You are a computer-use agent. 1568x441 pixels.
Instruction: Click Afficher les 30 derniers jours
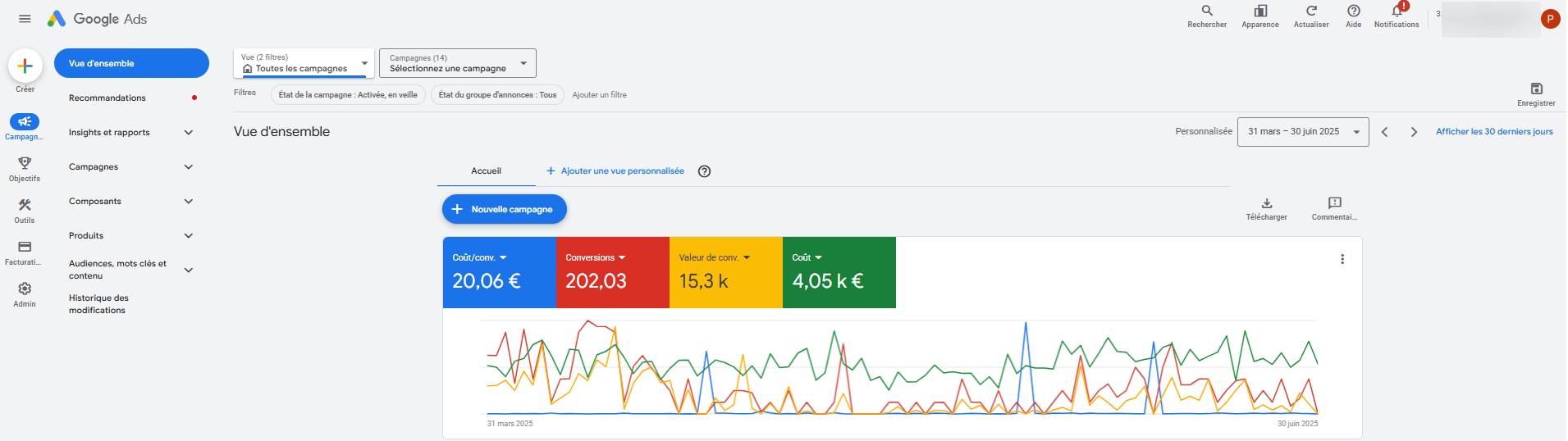1494,132
